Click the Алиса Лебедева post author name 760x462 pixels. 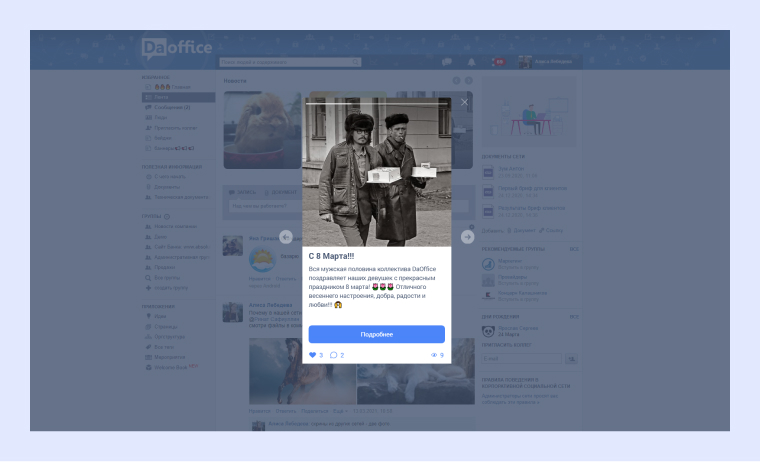point(270,305)
